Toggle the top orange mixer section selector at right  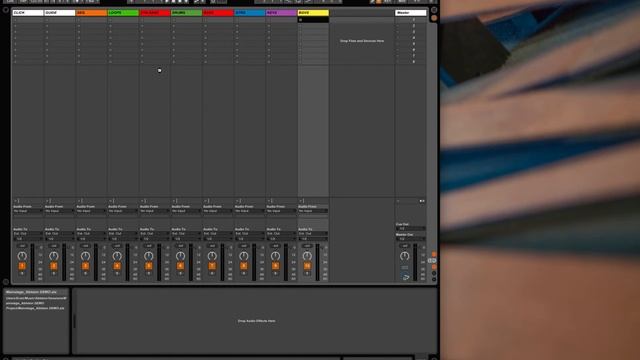[434, 254]
